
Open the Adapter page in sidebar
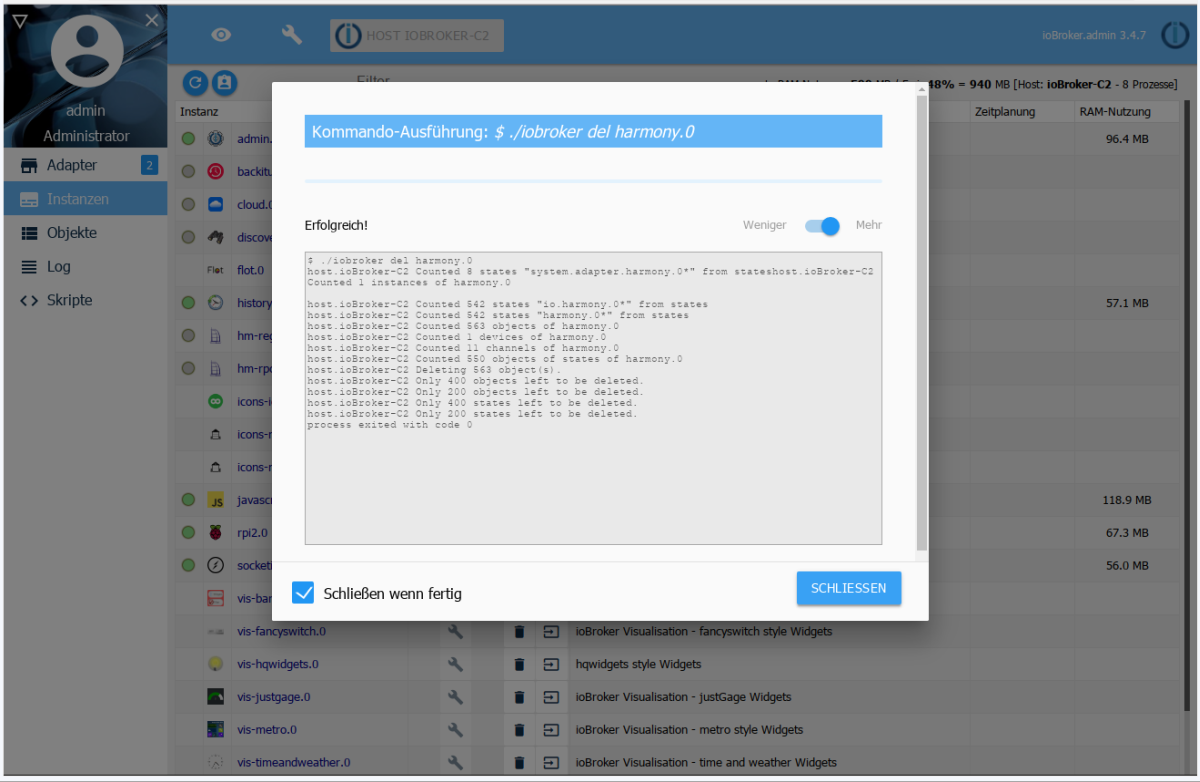(85, 165)
